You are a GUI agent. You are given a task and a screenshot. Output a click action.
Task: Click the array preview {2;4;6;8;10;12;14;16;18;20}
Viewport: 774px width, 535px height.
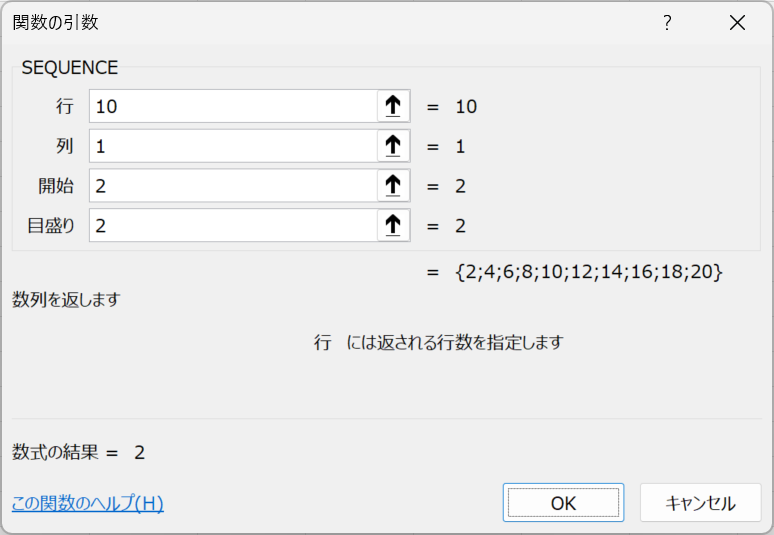click(589, 272)
